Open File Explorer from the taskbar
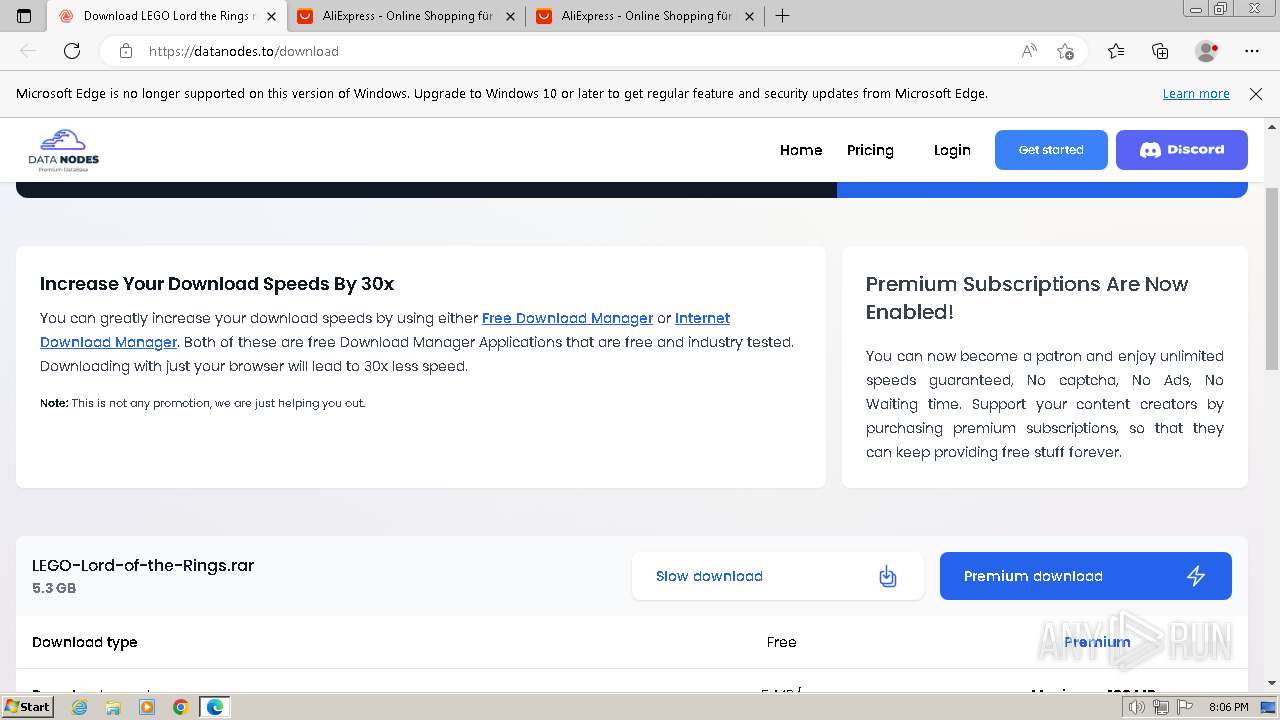The image size is (1280, 720). pyautogui.click(x=113, y=707)
